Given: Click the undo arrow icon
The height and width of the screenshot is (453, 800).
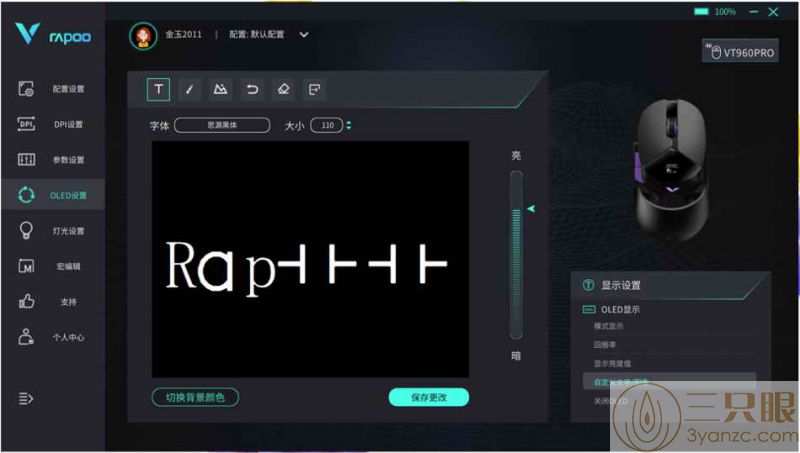Looking at the screenshot, I should [252, 89].
